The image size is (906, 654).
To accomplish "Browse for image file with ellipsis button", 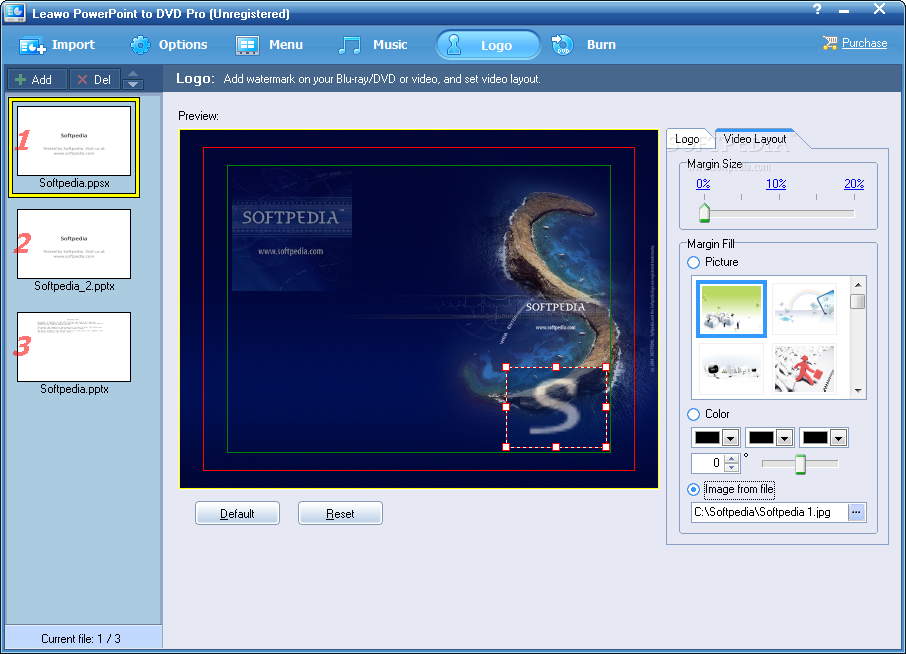I will (x=856, y=512).
